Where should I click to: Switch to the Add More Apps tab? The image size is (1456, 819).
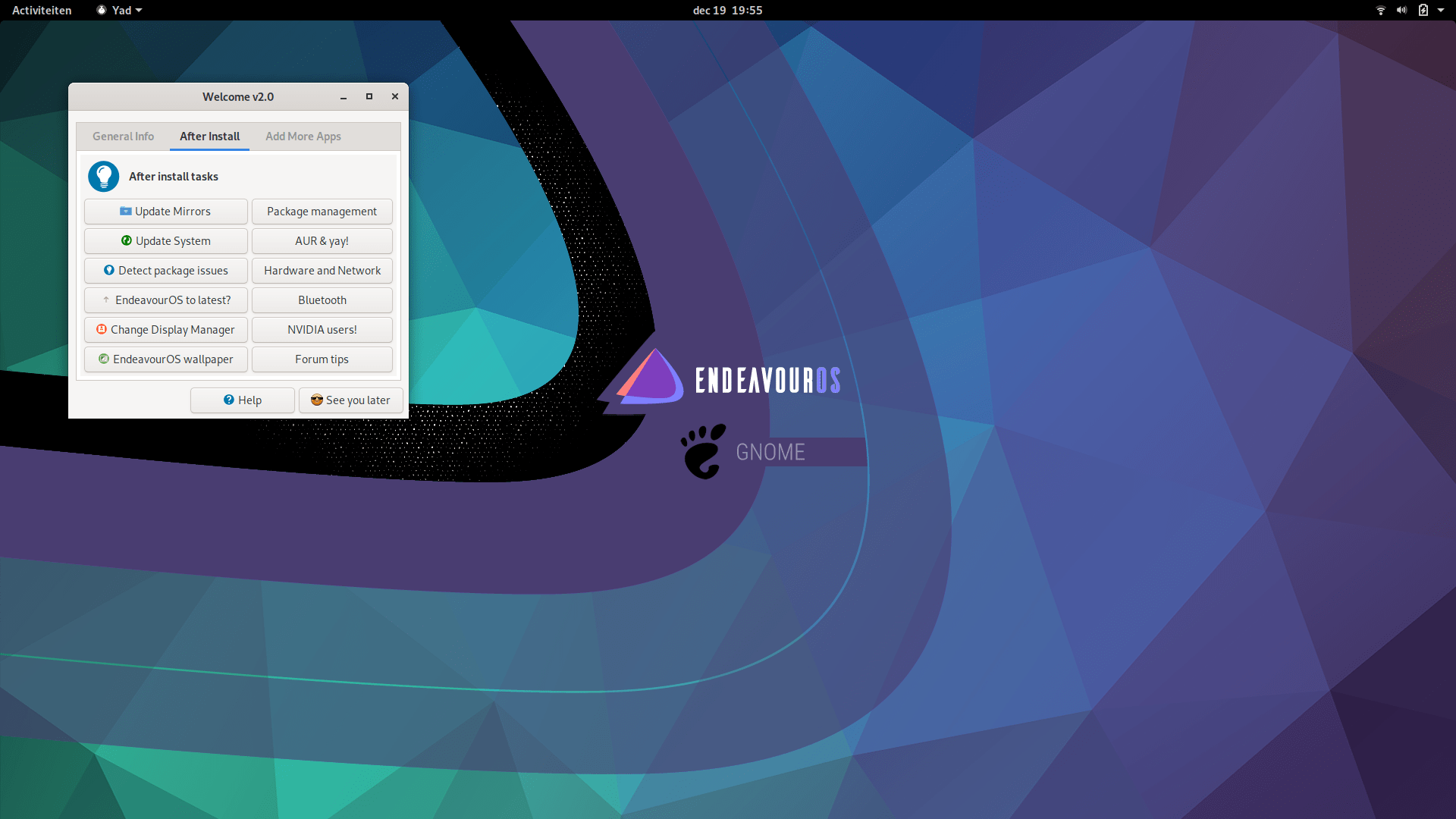[x=303, y=136]
